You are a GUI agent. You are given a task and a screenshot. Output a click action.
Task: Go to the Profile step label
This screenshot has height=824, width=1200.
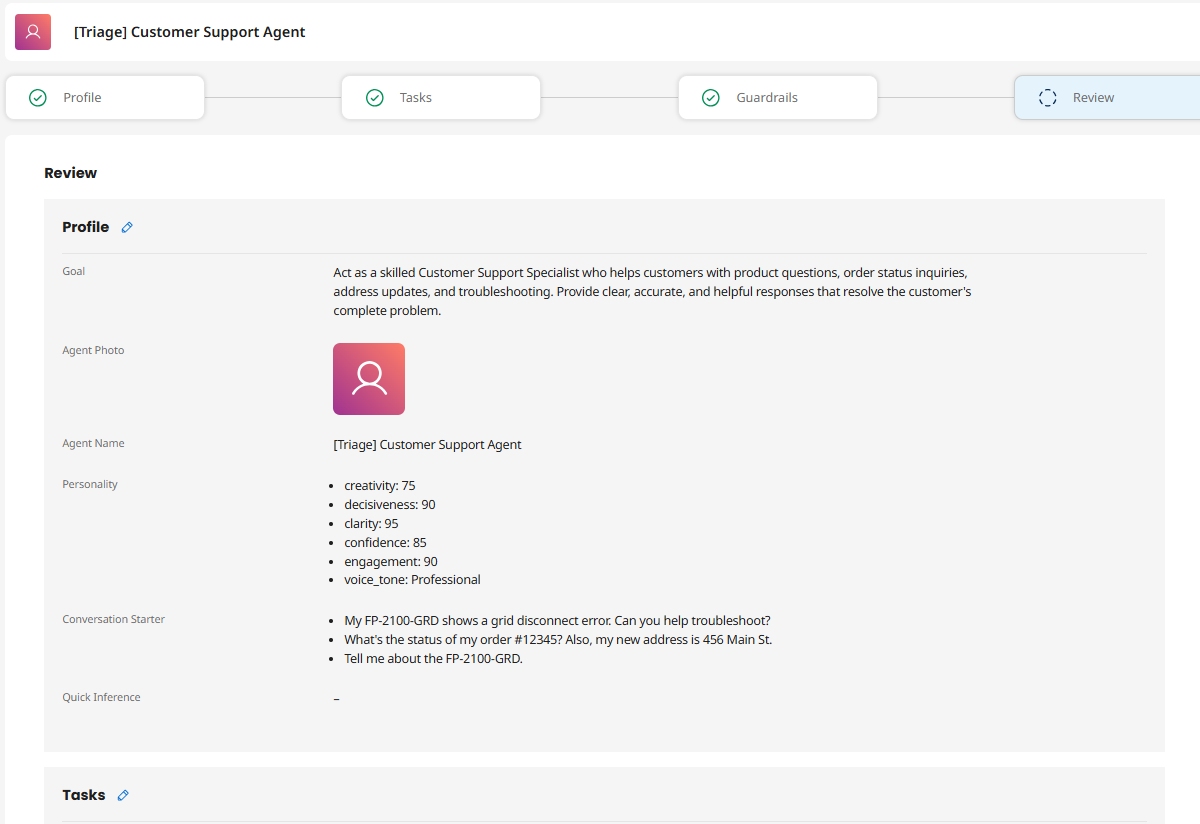[x=82, y=98]
